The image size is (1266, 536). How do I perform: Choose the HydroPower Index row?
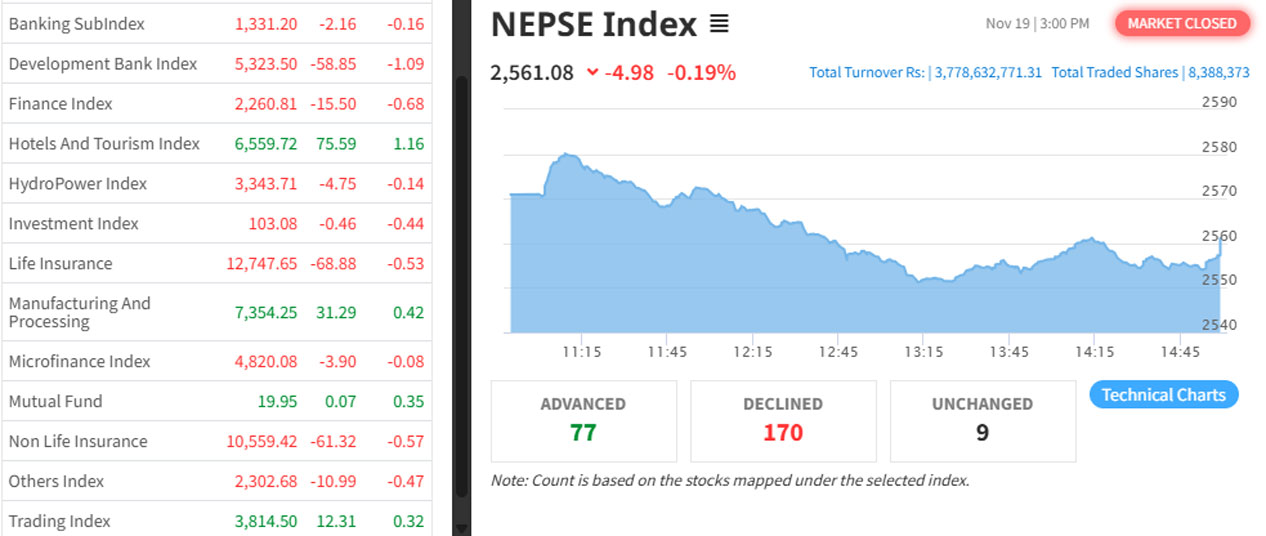78,184
